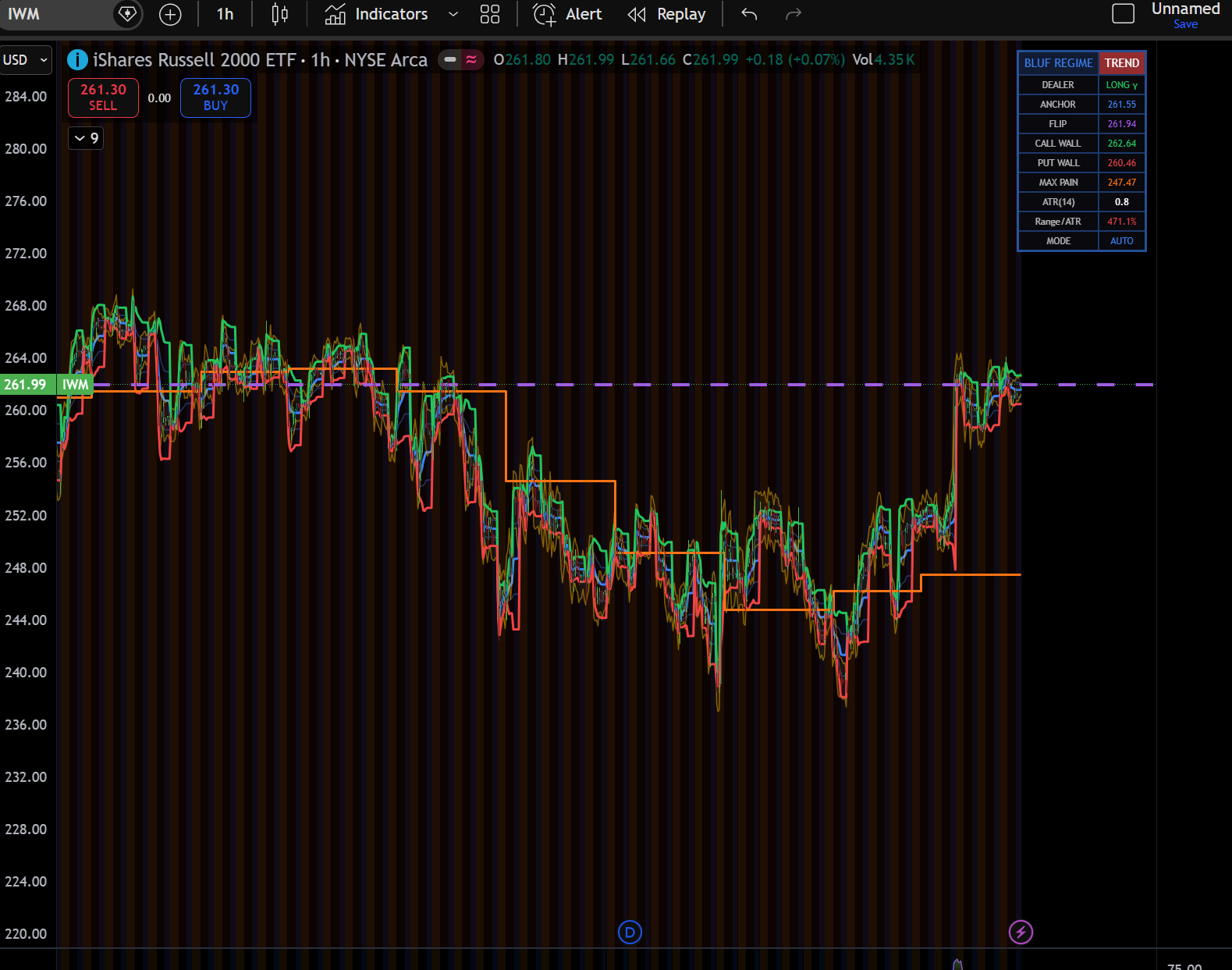Image resolution: width=1232 pixels, height=970 pixels.
Task: Click the red 261.30 SELL button
Action: click(103, 98)
